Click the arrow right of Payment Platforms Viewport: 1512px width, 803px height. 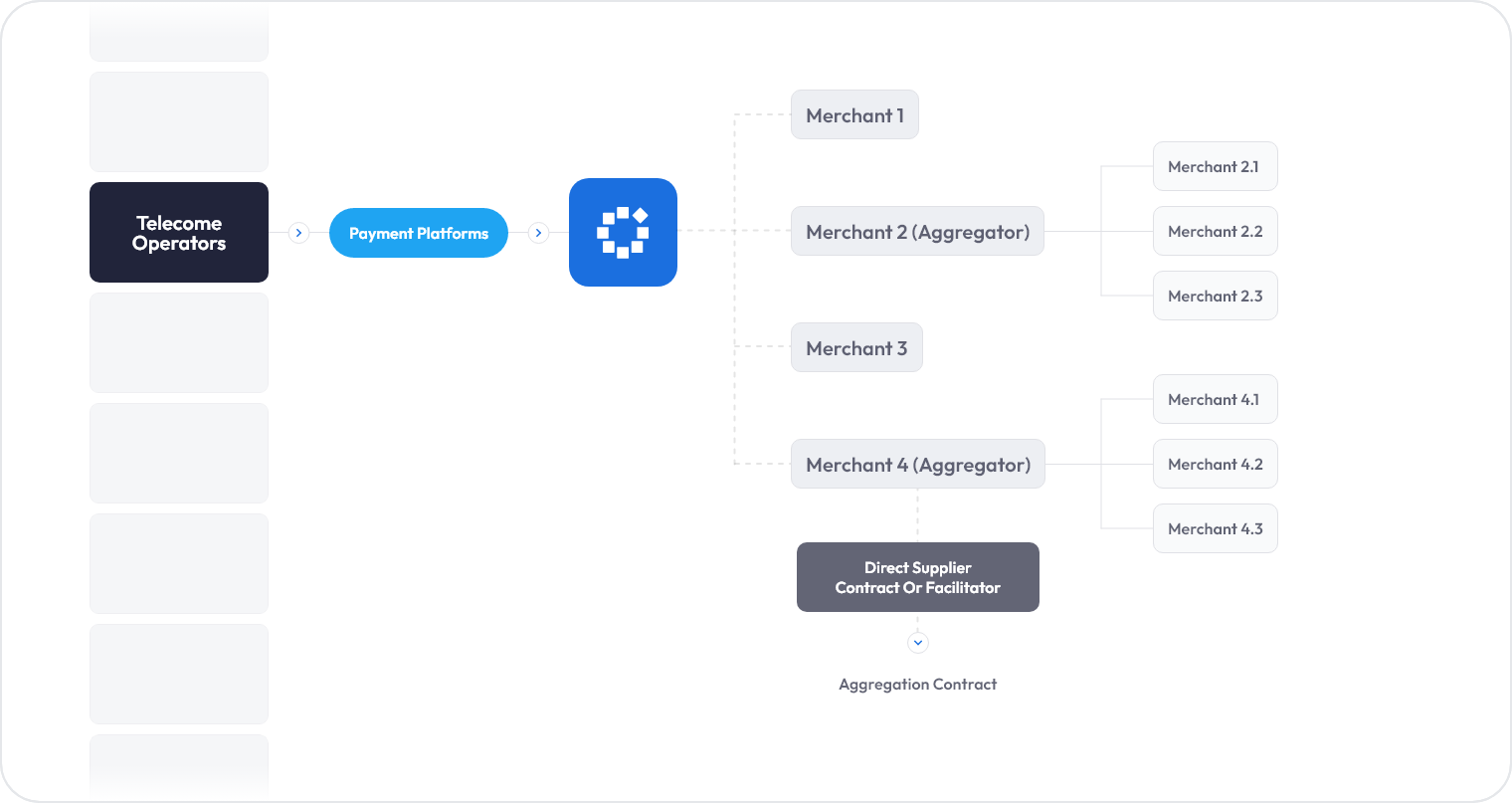(538, 233)
